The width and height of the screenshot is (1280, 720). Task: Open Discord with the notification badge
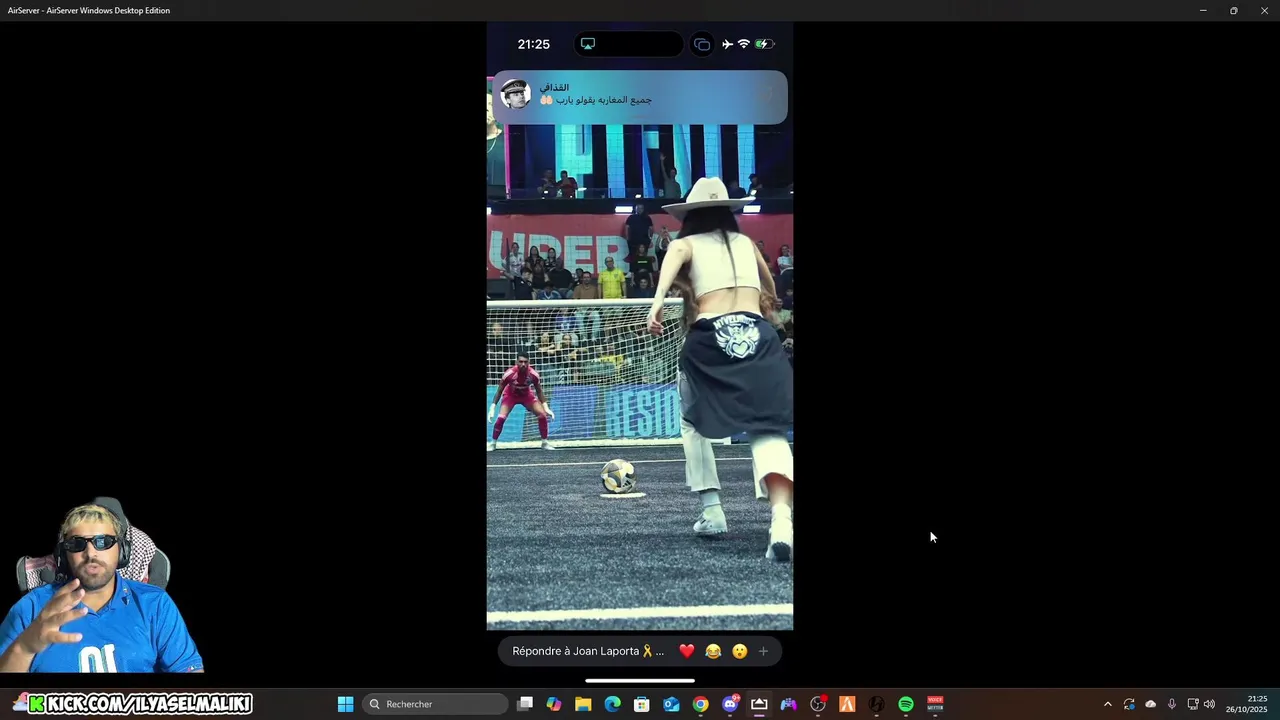coord(730,704)
